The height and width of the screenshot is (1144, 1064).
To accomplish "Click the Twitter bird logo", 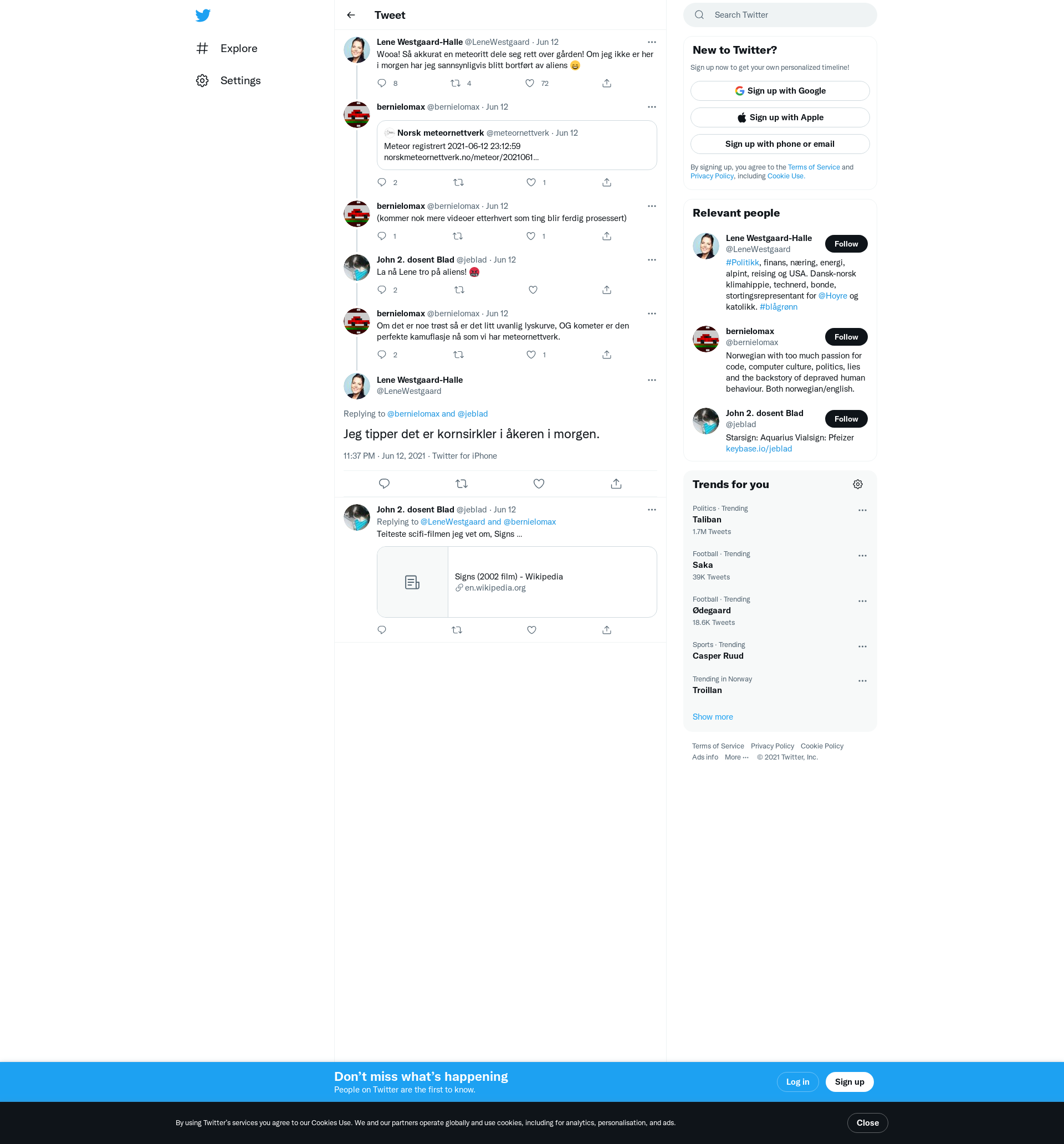I will tap(203, 15).
